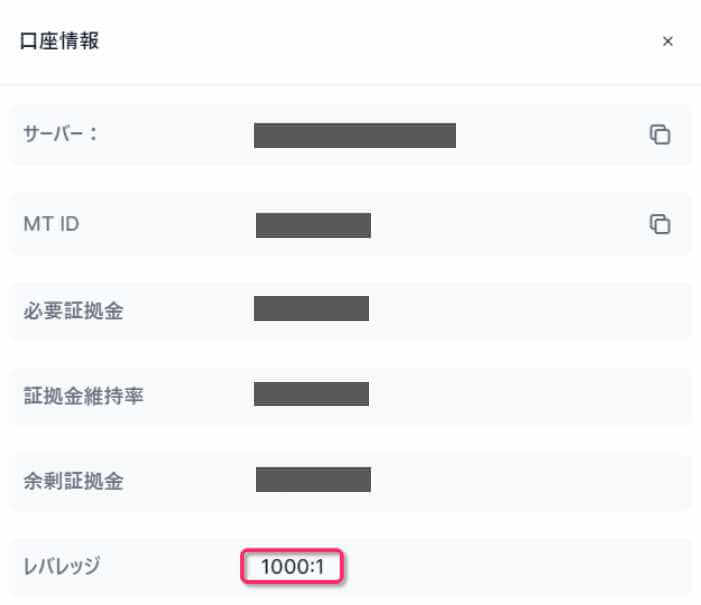Click the redacted server value
This screenshot has height=605, width=701.
coord(355,135)
